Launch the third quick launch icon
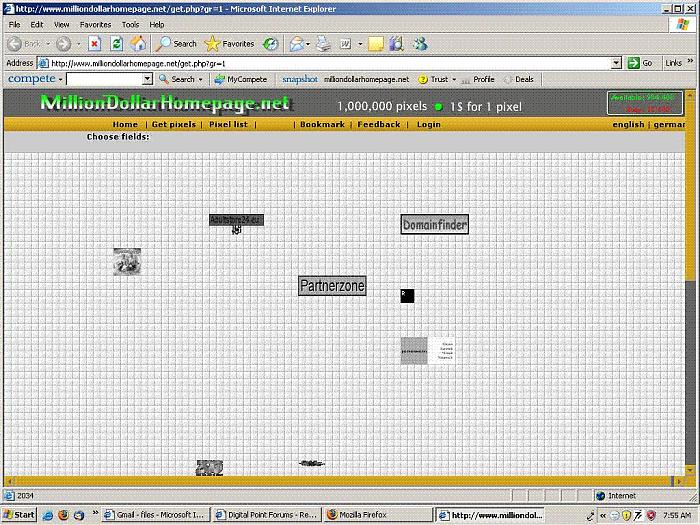The width and height of the screenshot is (700, 525). 79,515
